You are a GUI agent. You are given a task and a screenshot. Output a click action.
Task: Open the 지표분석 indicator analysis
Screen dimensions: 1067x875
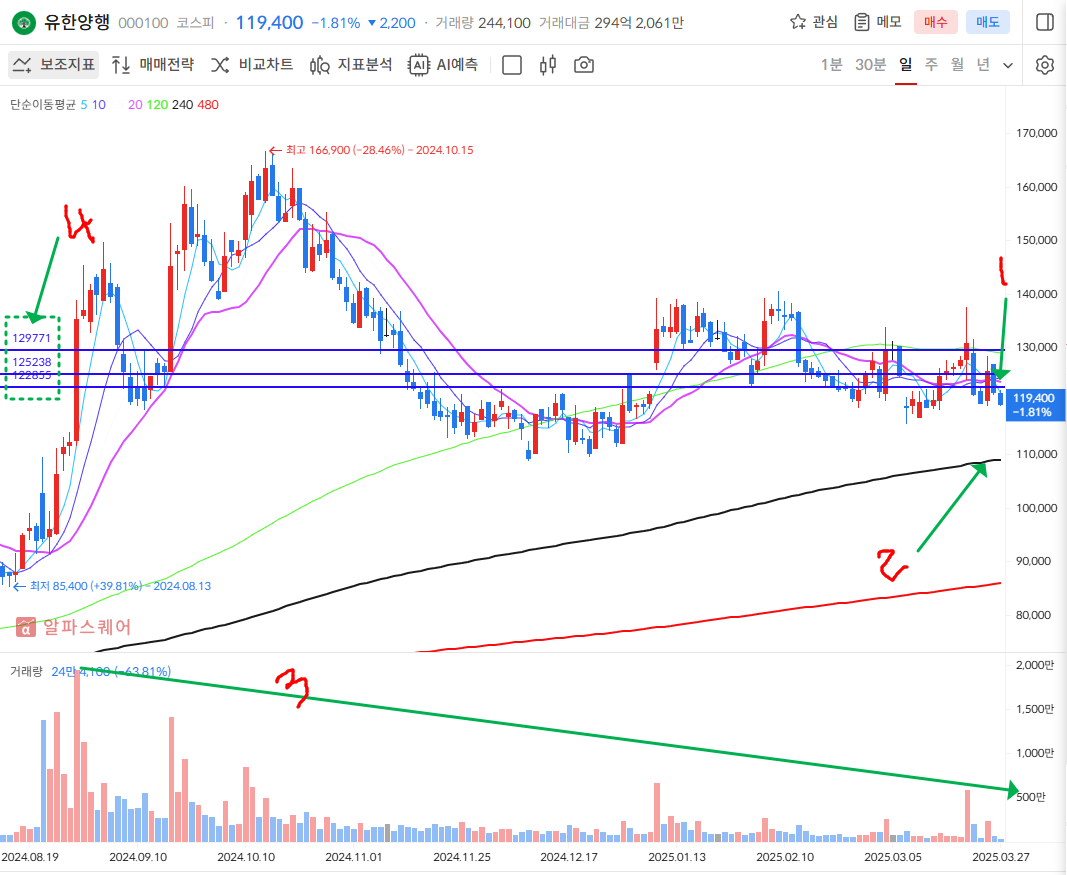tap(350, 65)
